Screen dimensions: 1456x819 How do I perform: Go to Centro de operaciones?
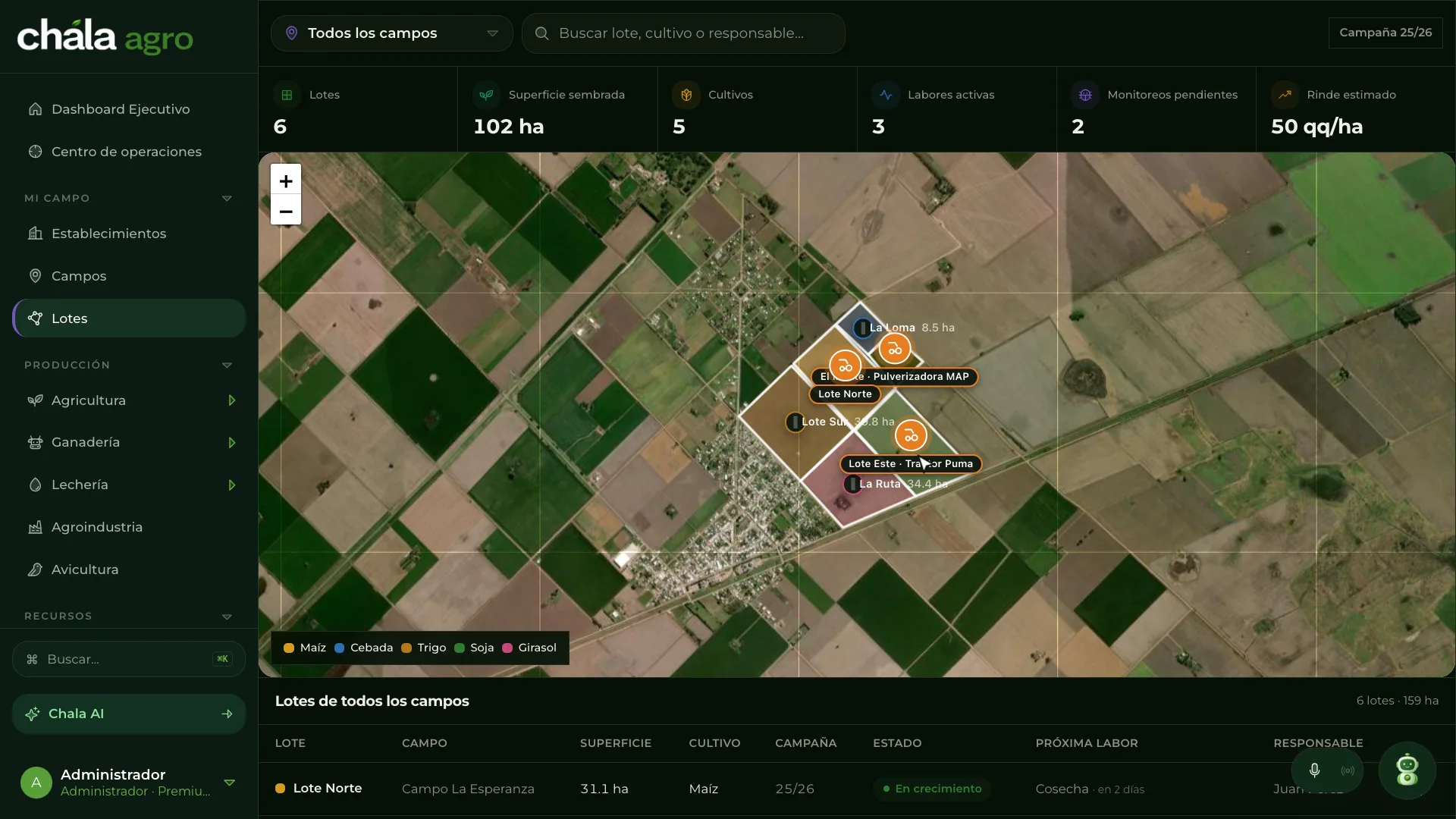pos(129,152)
